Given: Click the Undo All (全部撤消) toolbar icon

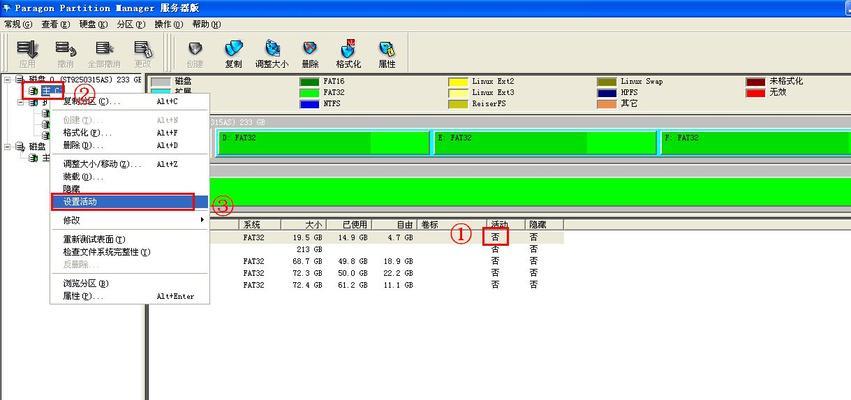Looking at the screenshot, I should click(x=104, y=49).
